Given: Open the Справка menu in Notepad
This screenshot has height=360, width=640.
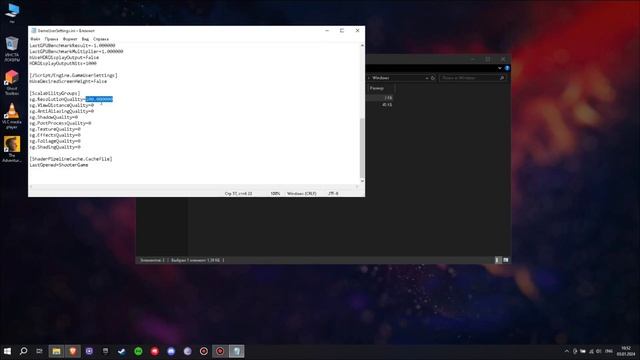Looking at the screenshot, I should coord(101,39).
